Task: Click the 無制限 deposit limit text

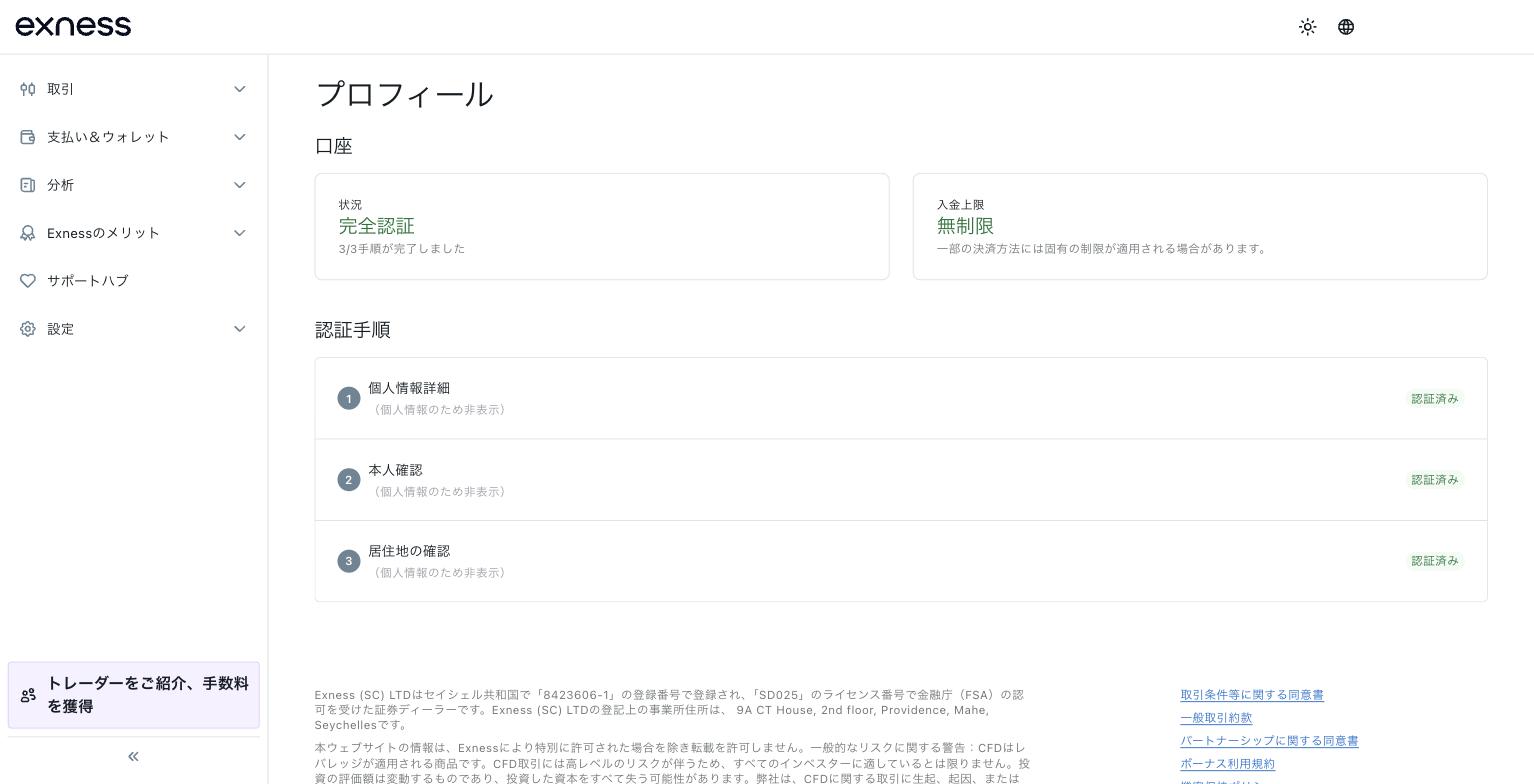Action: pyautogui.click(x=965, y=226)
